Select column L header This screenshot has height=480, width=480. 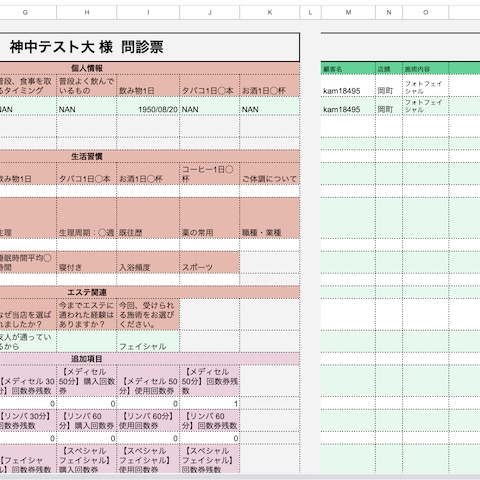click(310, 12)
